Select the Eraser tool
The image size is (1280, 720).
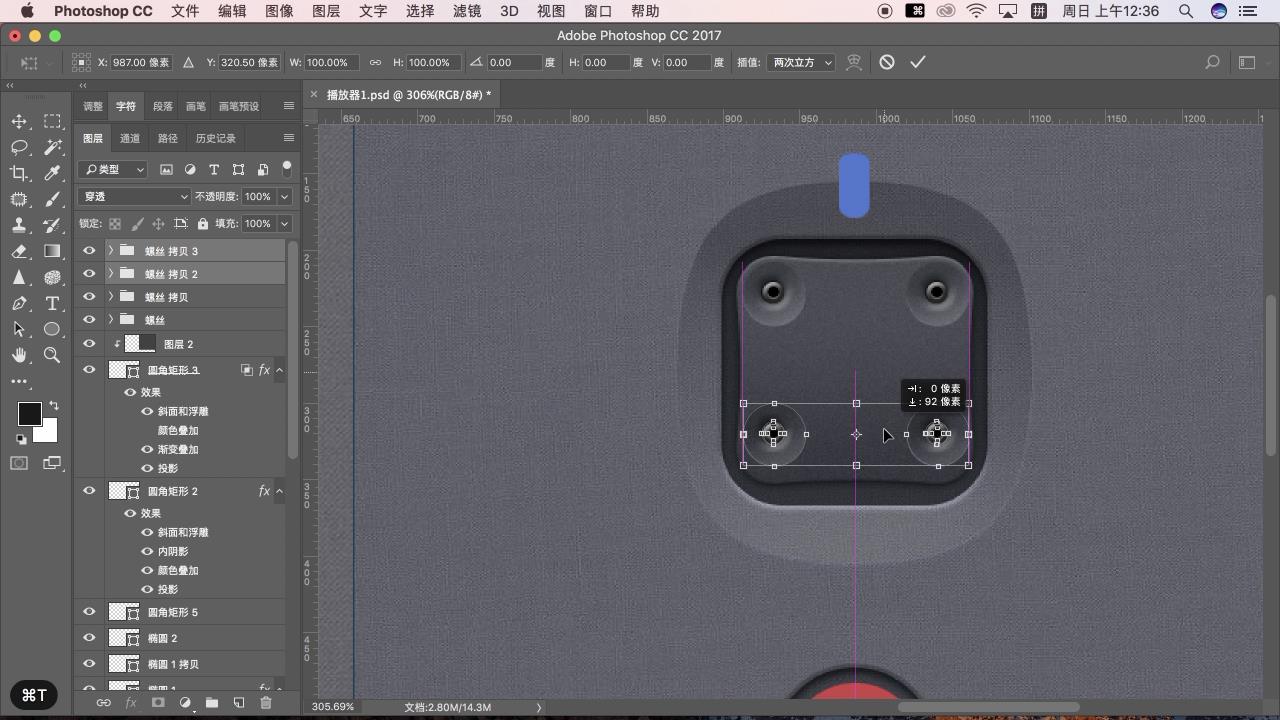(x=19, y=251)
